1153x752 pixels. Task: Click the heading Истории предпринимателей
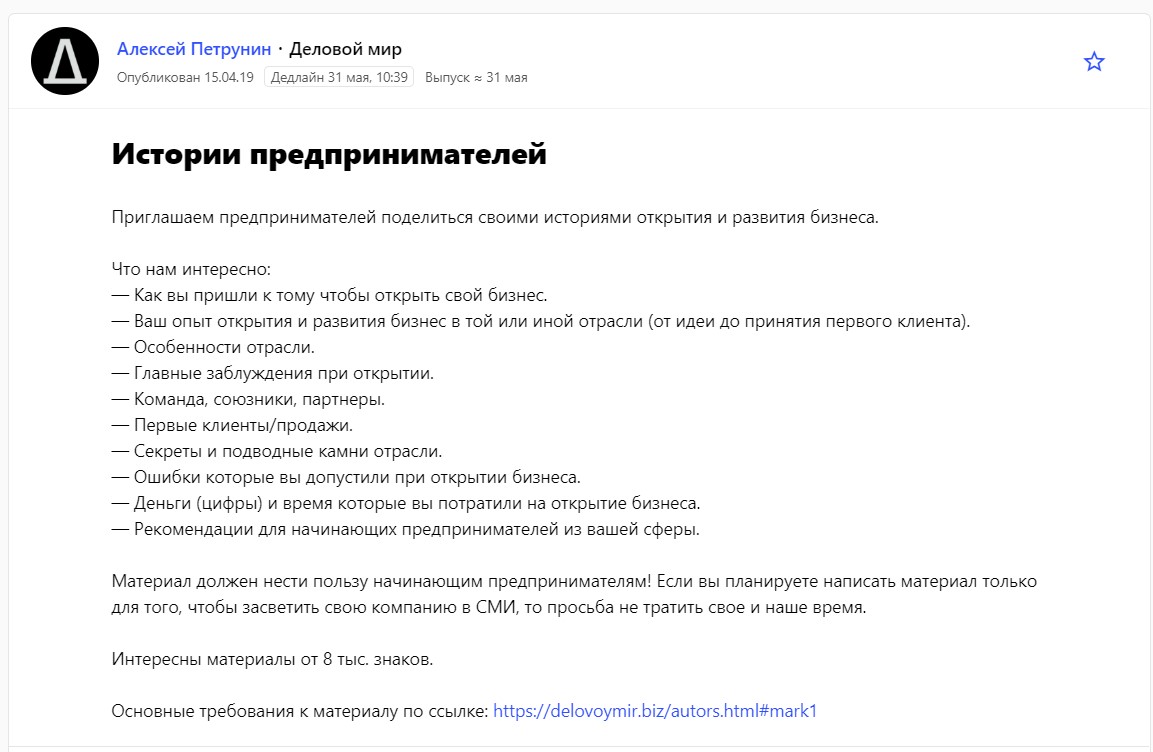pyautogui.click(x=329, y=155)
